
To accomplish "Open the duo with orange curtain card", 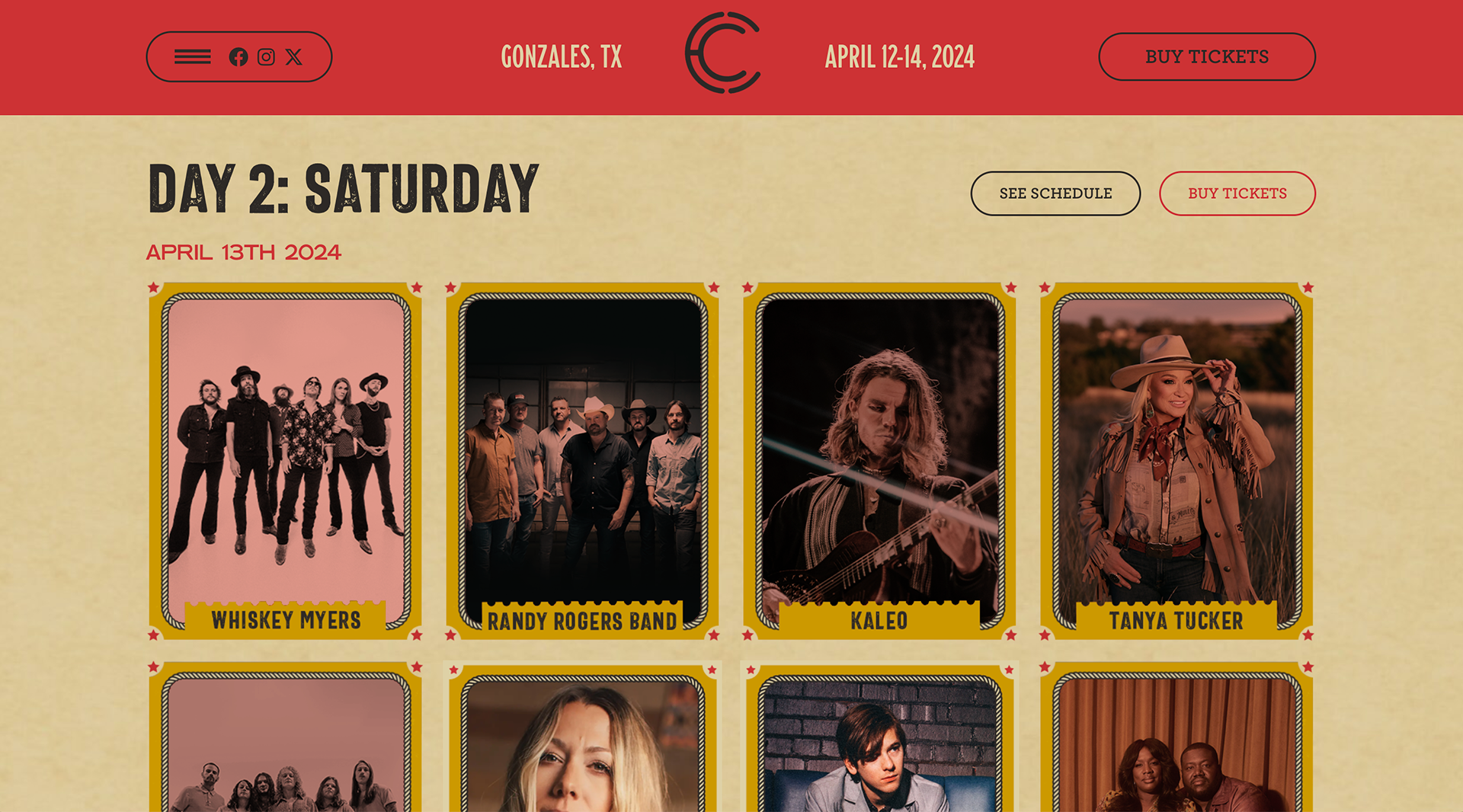I will click(x=1177, y=737).
